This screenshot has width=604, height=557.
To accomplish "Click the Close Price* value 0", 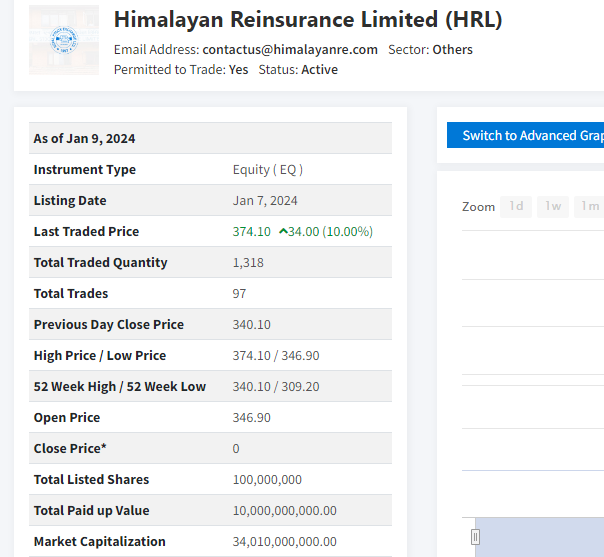I will [236, 449].
